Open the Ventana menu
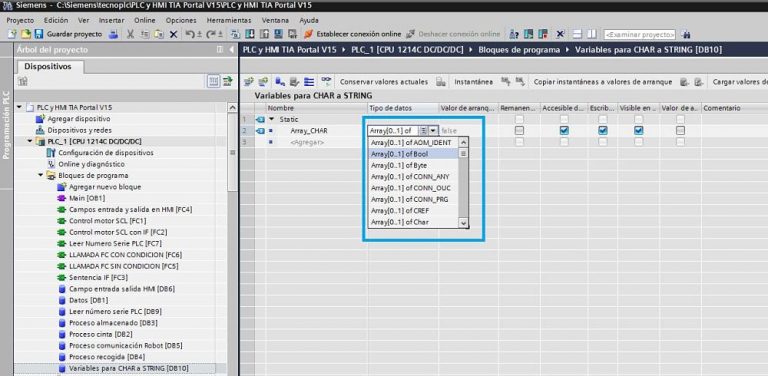 [x=275, y=21]
